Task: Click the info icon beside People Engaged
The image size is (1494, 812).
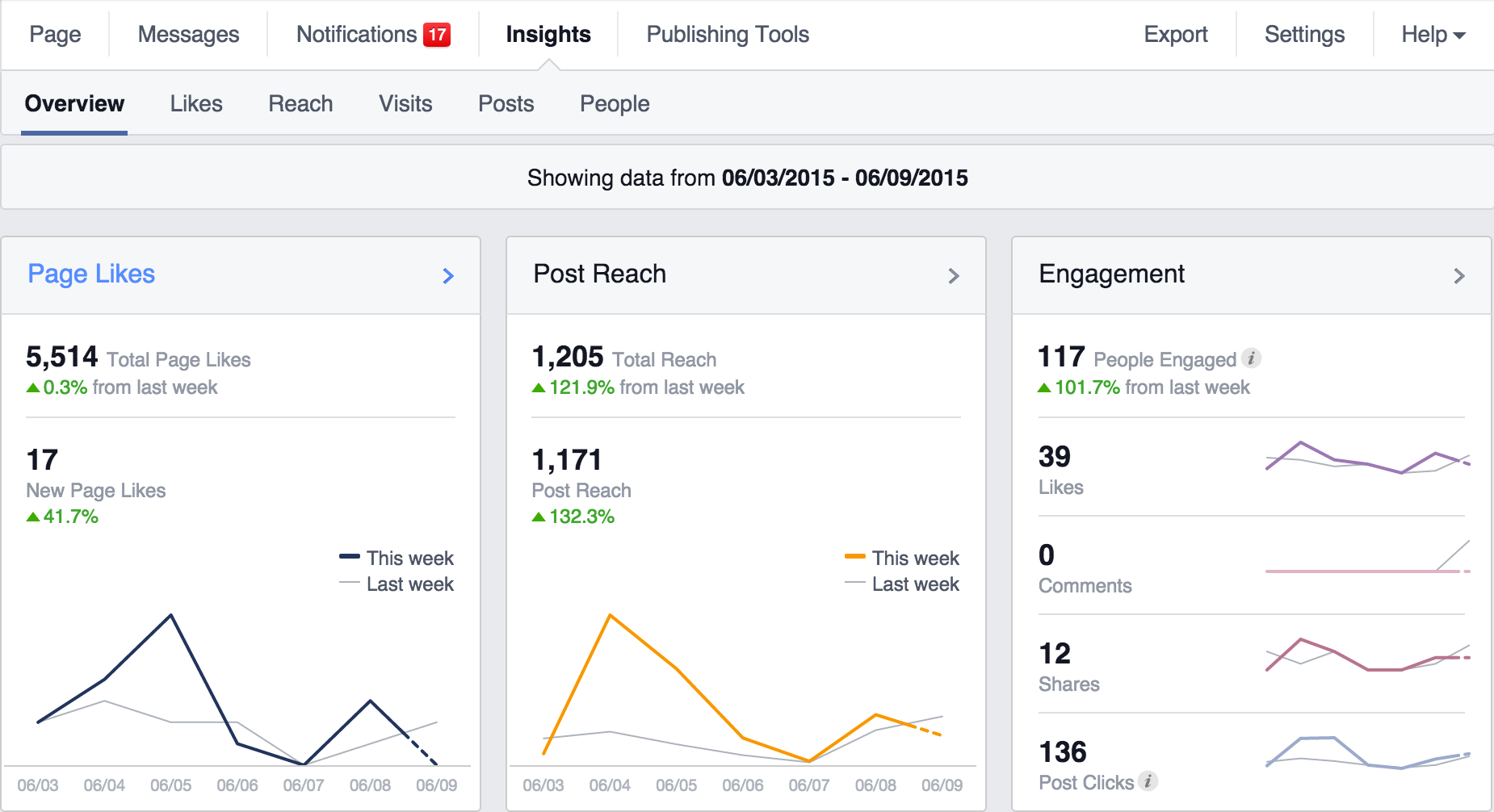Action: (1251, 358)
